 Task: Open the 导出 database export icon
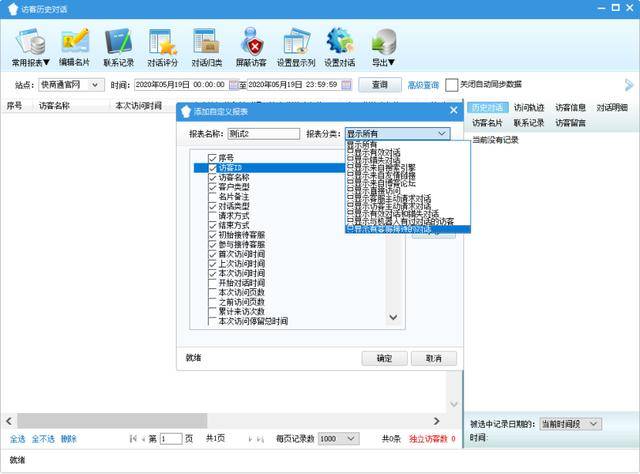point(384,42)
